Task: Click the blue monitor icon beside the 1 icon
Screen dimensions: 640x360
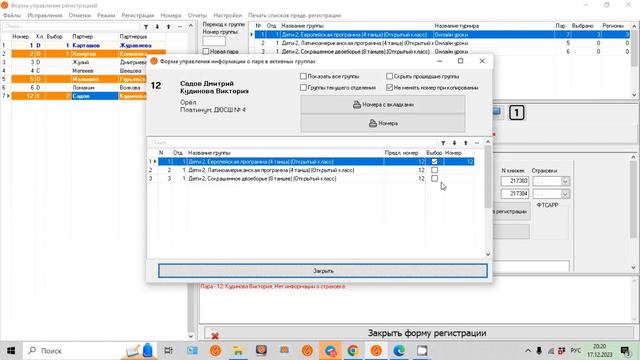Action: [497, 111]
